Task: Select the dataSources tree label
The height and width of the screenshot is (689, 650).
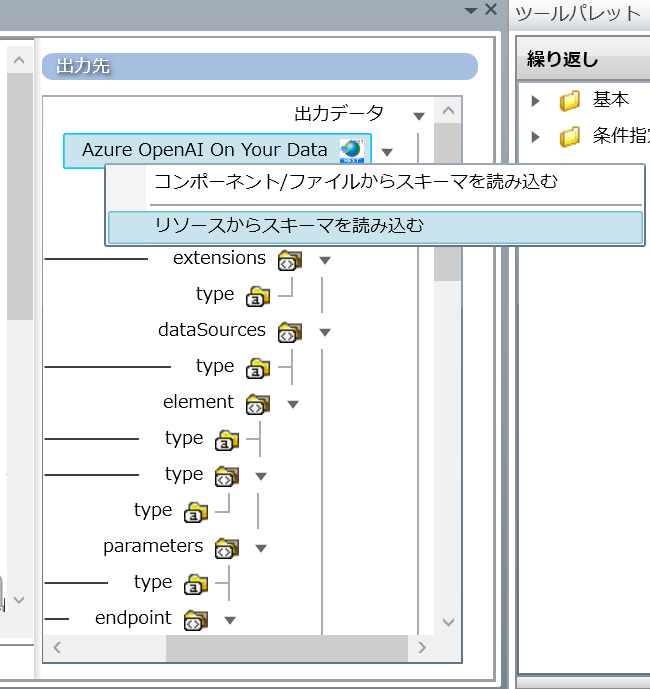Action: (212, 330)
